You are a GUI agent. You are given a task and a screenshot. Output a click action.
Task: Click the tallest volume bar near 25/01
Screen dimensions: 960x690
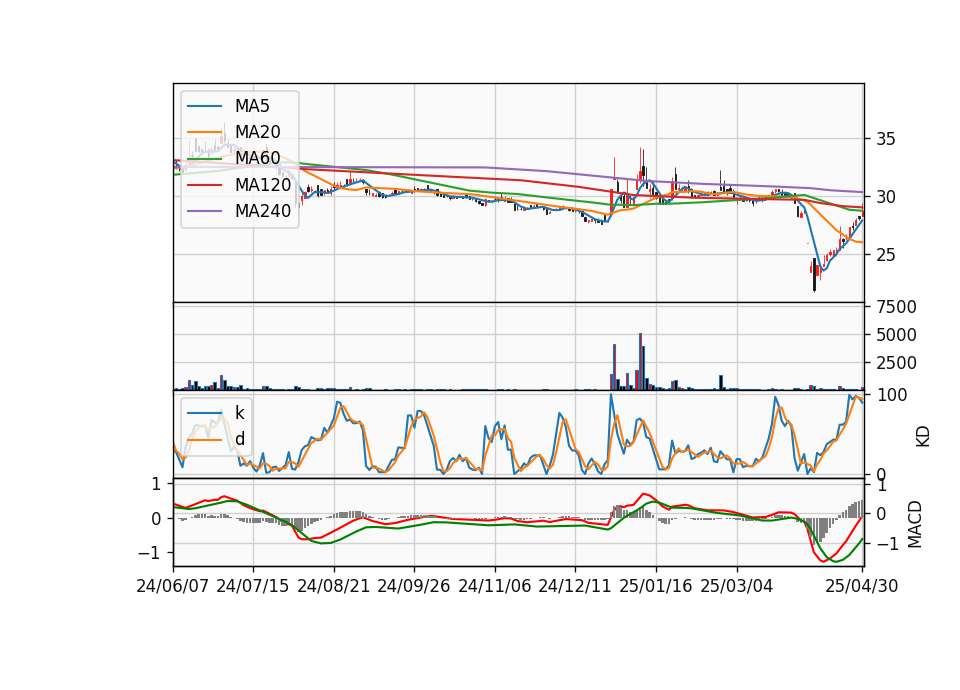coord(640,361)
